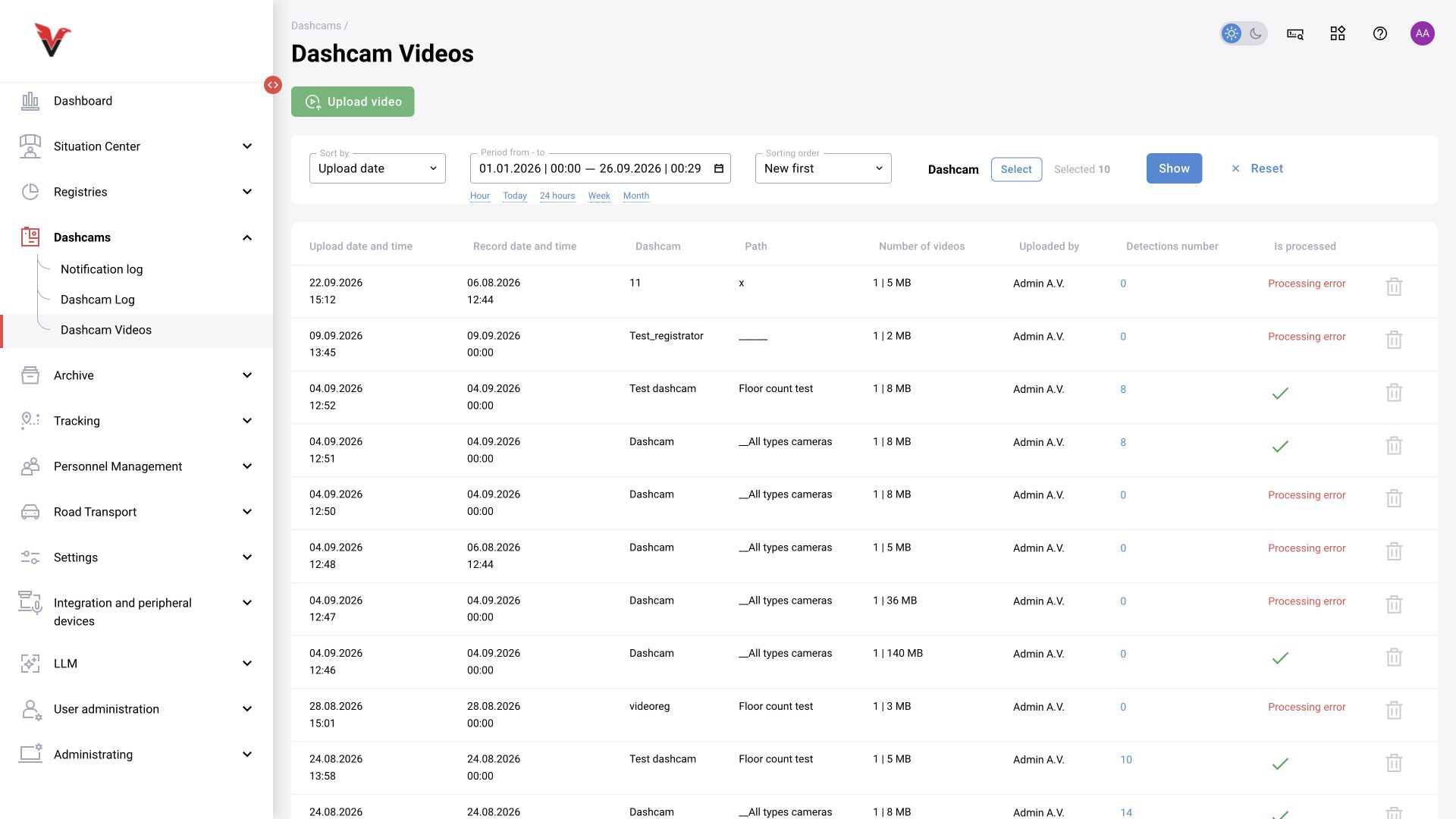Open detections count 10 link

(x=1126, y=759)
